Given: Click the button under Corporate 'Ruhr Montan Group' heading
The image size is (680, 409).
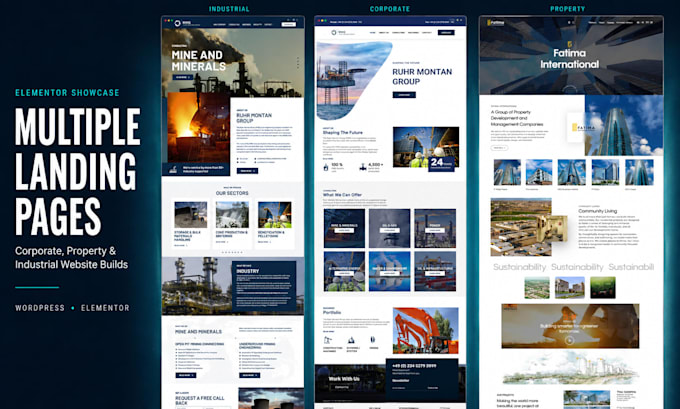Looking at the screenshot, I should (x=404, y=95).
